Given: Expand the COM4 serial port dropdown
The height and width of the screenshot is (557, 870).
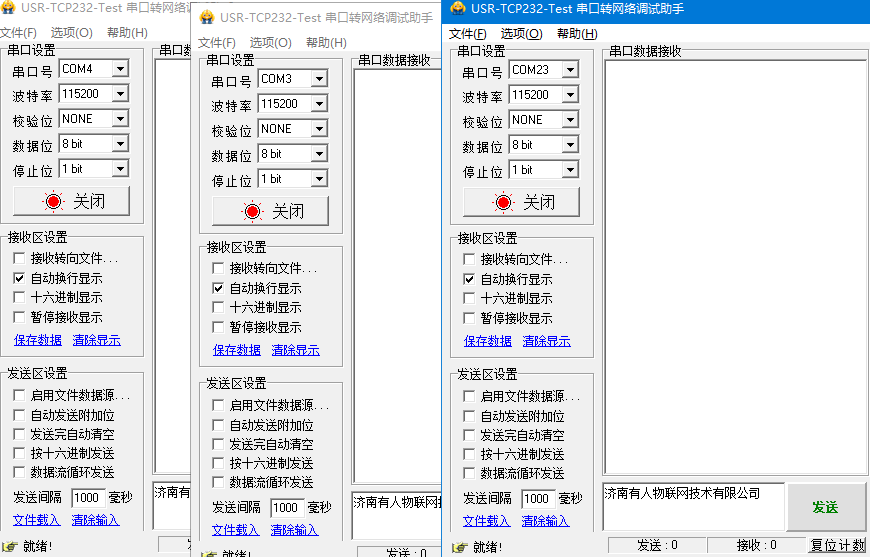Looking at the screenshot, I should point(120,69).
